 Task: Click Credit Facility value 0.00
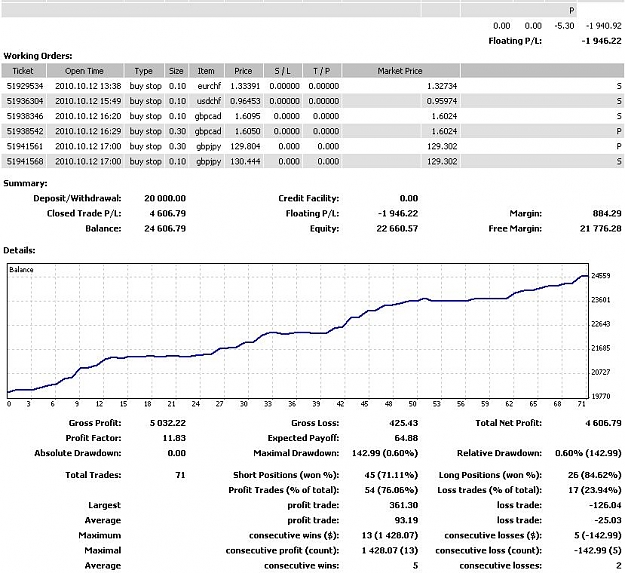point(409,198)
